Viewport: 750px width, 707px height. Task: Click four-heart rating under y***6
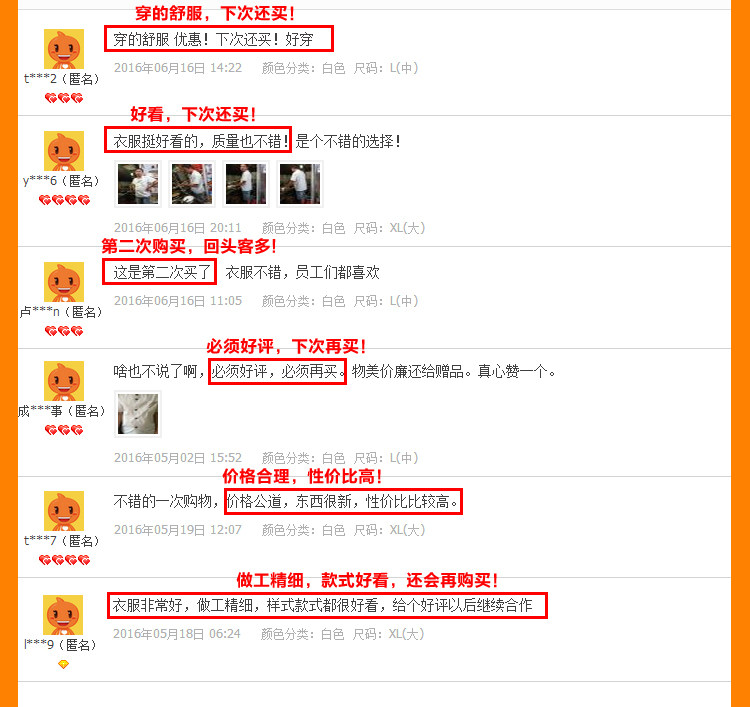tap(64, 200)
